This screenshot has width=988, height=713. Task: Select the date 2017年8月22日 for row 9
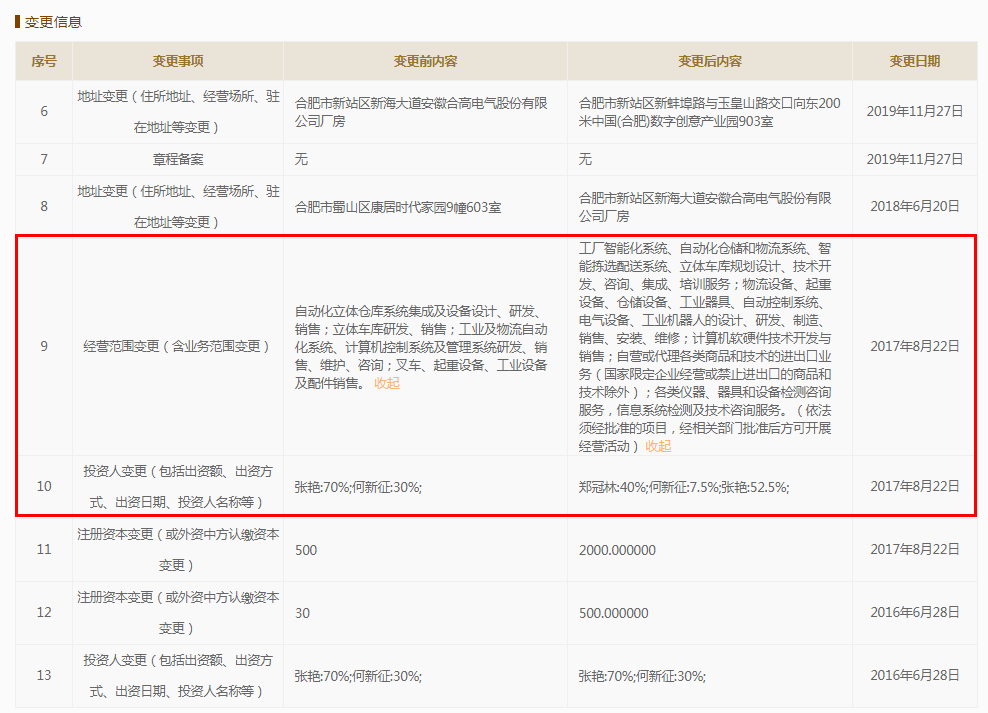(x=914, y=348)
